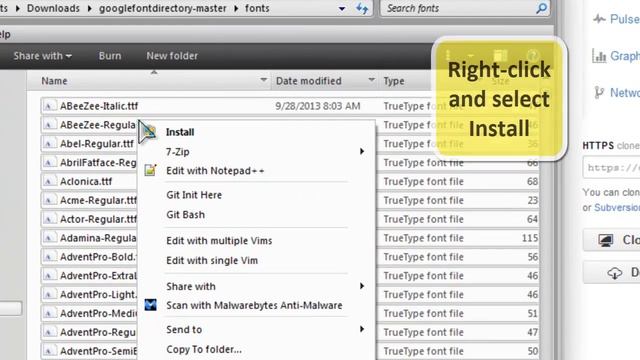Select Edit with multiple Vims
This screenshot has width=640, height=360.
(x=219, y=241)
